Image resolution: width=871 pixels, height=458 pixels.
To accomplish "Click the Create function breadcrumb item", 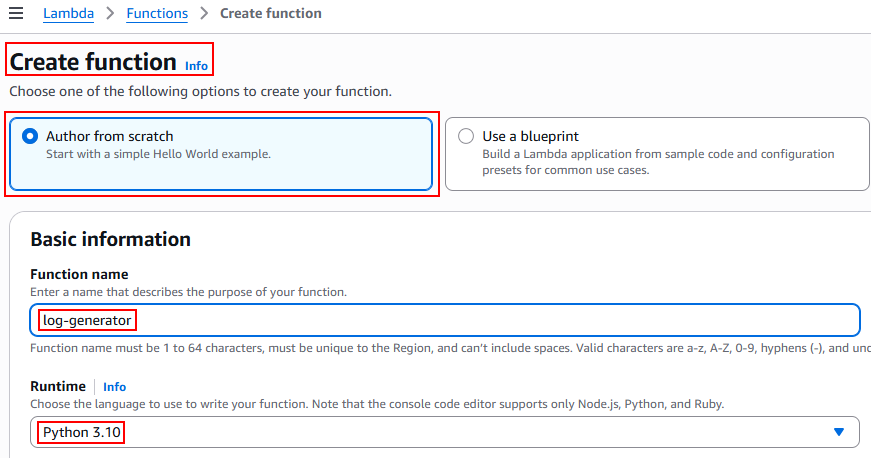I will (x=270, y=14).
